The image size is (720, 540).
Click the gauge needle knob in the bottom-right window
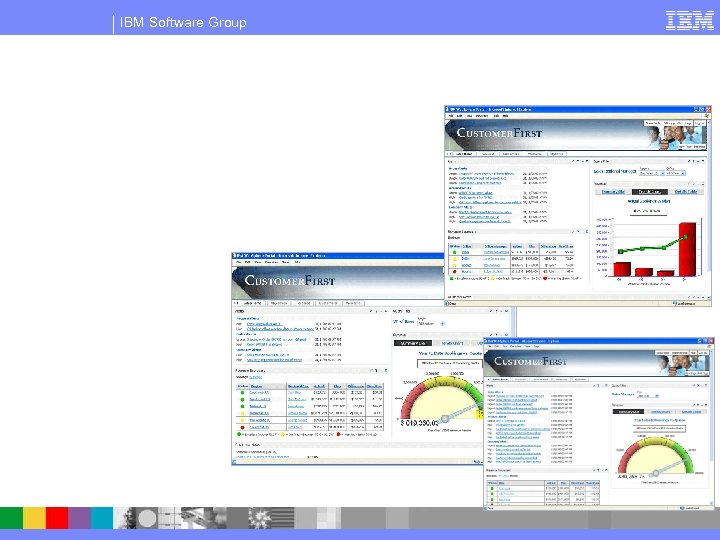(656, 473)
